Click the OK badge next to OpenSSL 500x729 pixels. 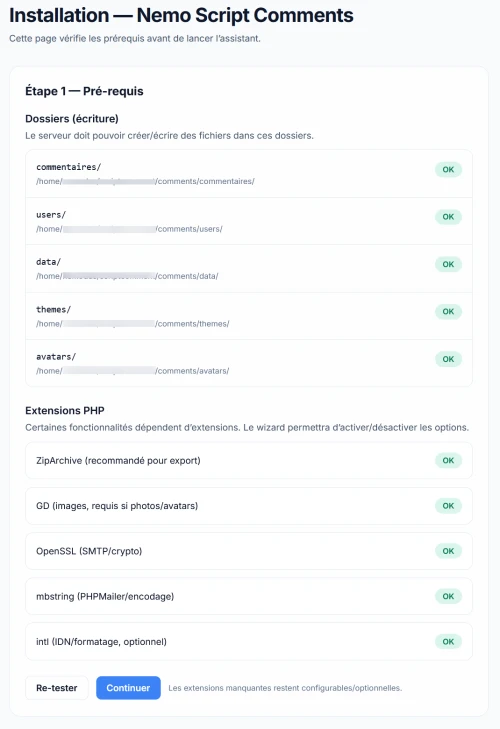(448, 551)
